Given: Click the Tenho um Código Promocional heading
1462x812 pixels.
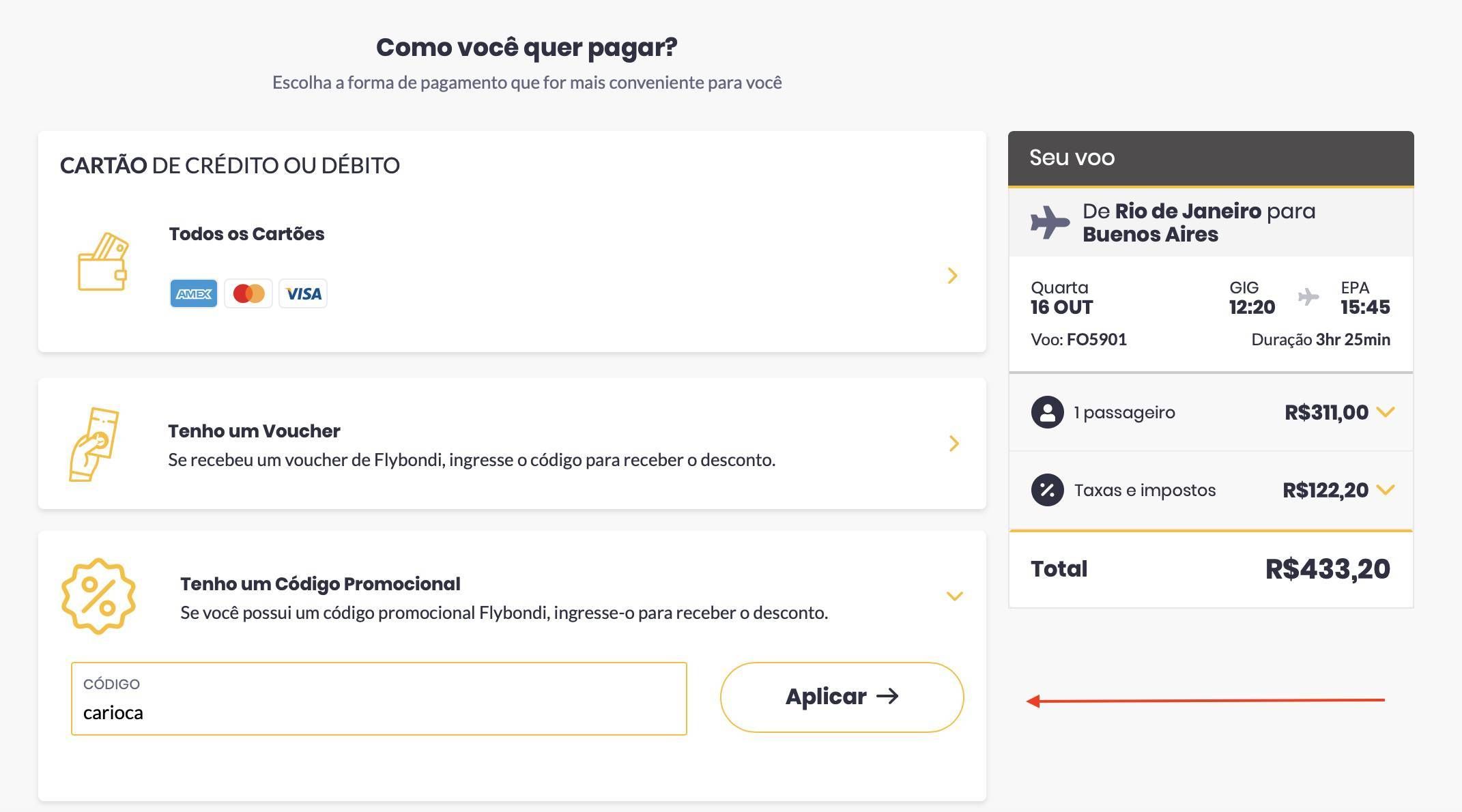Looking at the screenshot, I should (x=320, y=584).
